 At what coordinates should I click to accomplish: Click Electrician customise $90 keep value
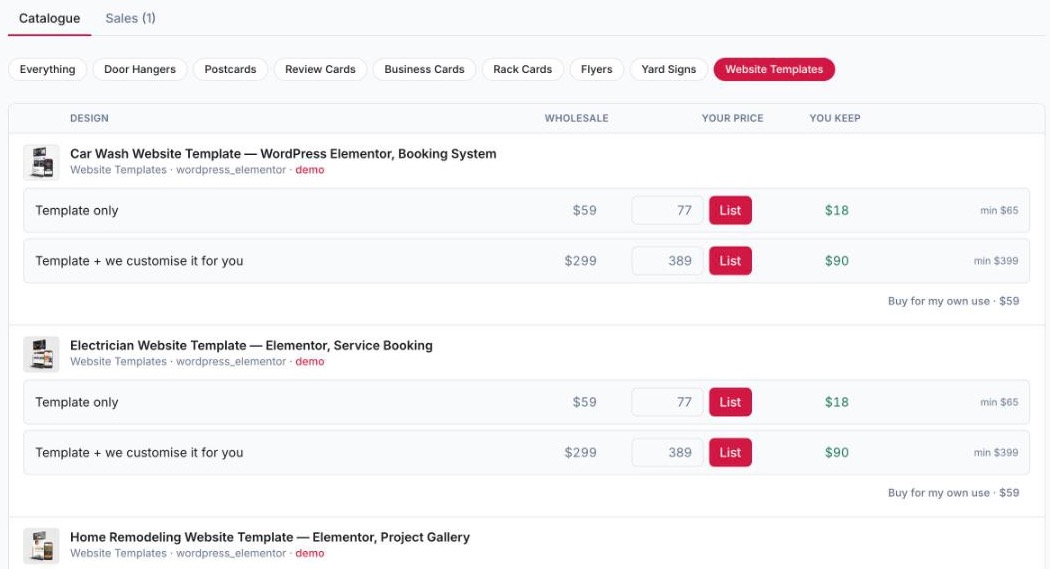pos(837,453)
